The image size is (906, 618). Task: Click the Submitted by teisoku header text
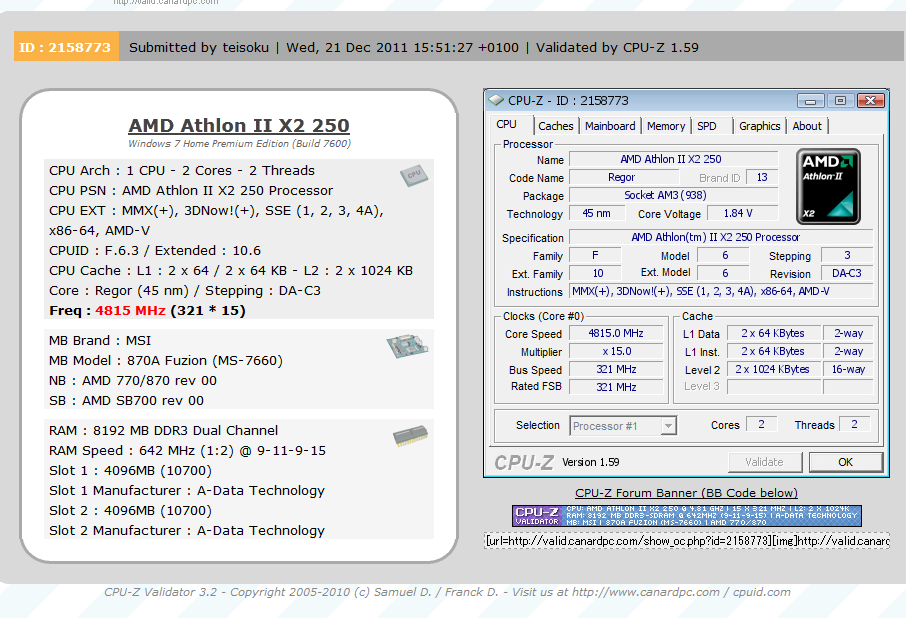click(199, 47)
